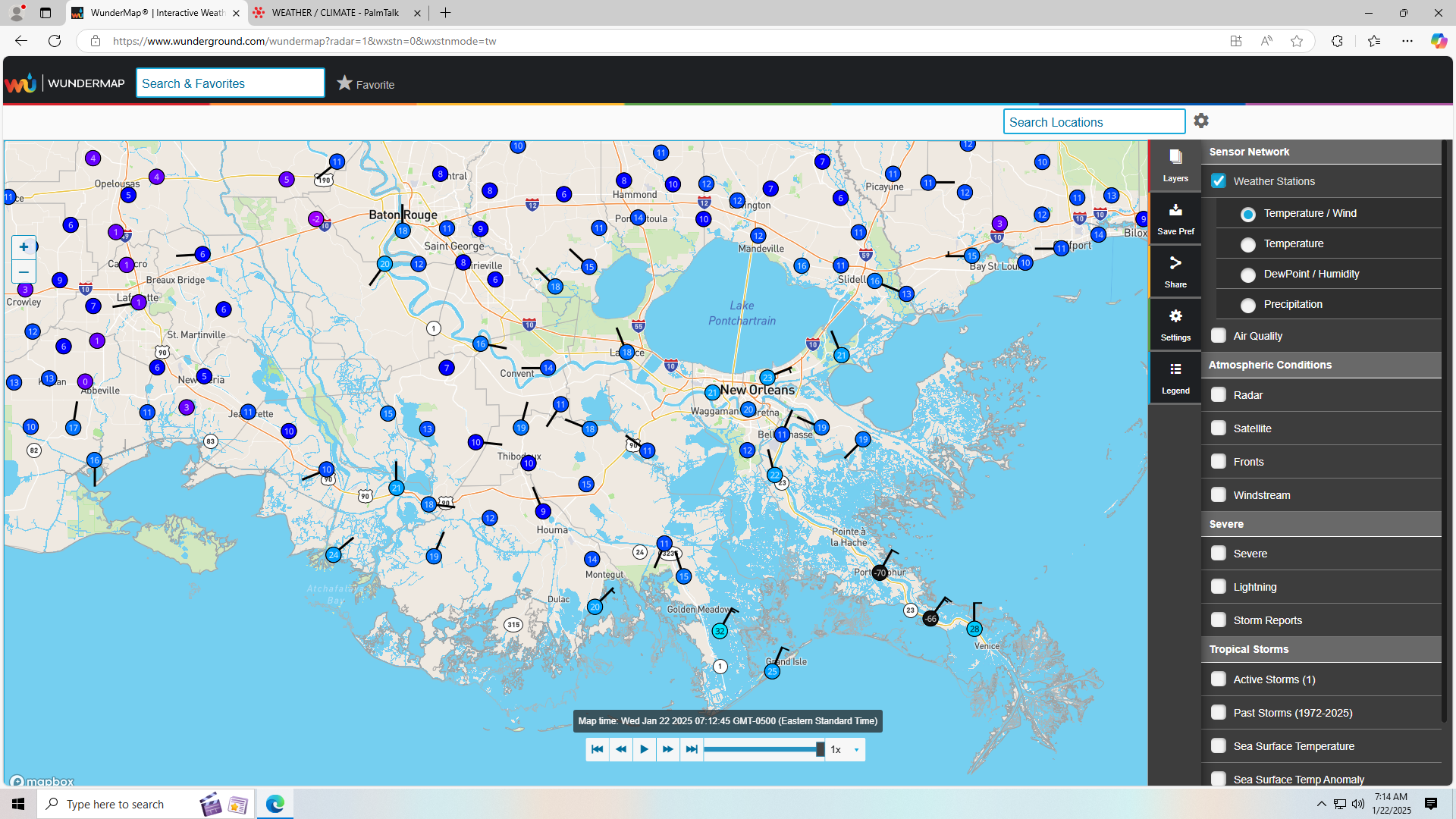Go back in browser history

[21, 41]
